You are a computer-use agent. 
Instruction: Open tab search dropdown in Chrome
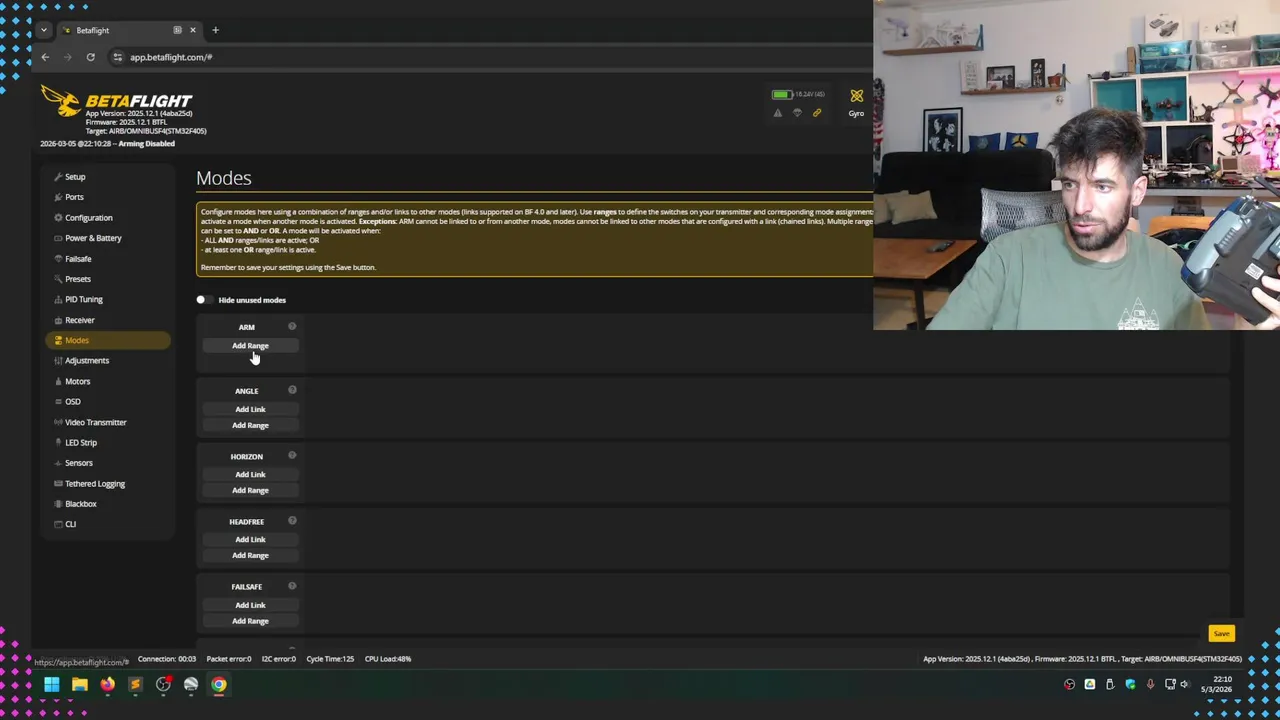tap(43, 30)
